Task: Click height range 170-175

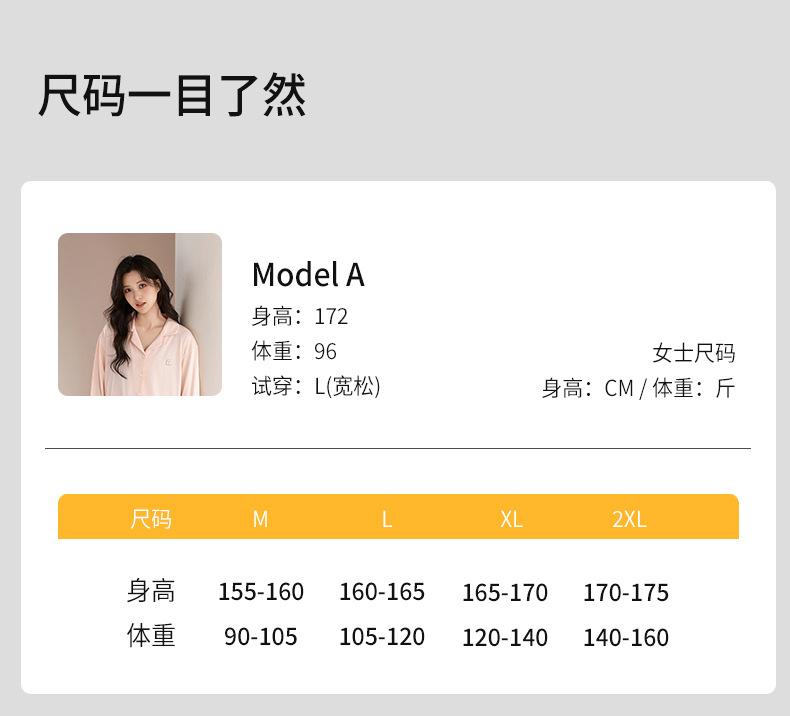Action: pyautogui.click(x=626, y=593)
